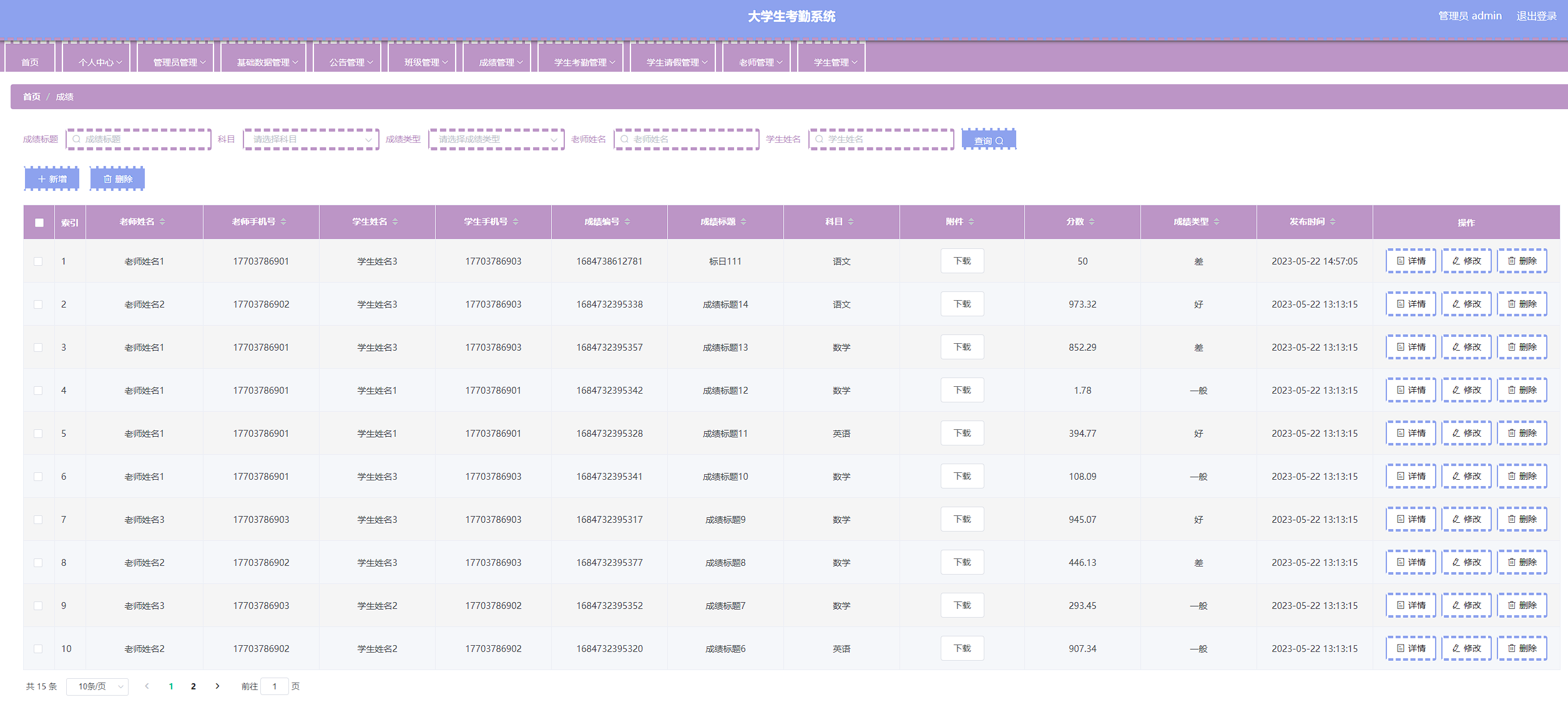Open the 请选择科目 dropdown

[311, 140]
